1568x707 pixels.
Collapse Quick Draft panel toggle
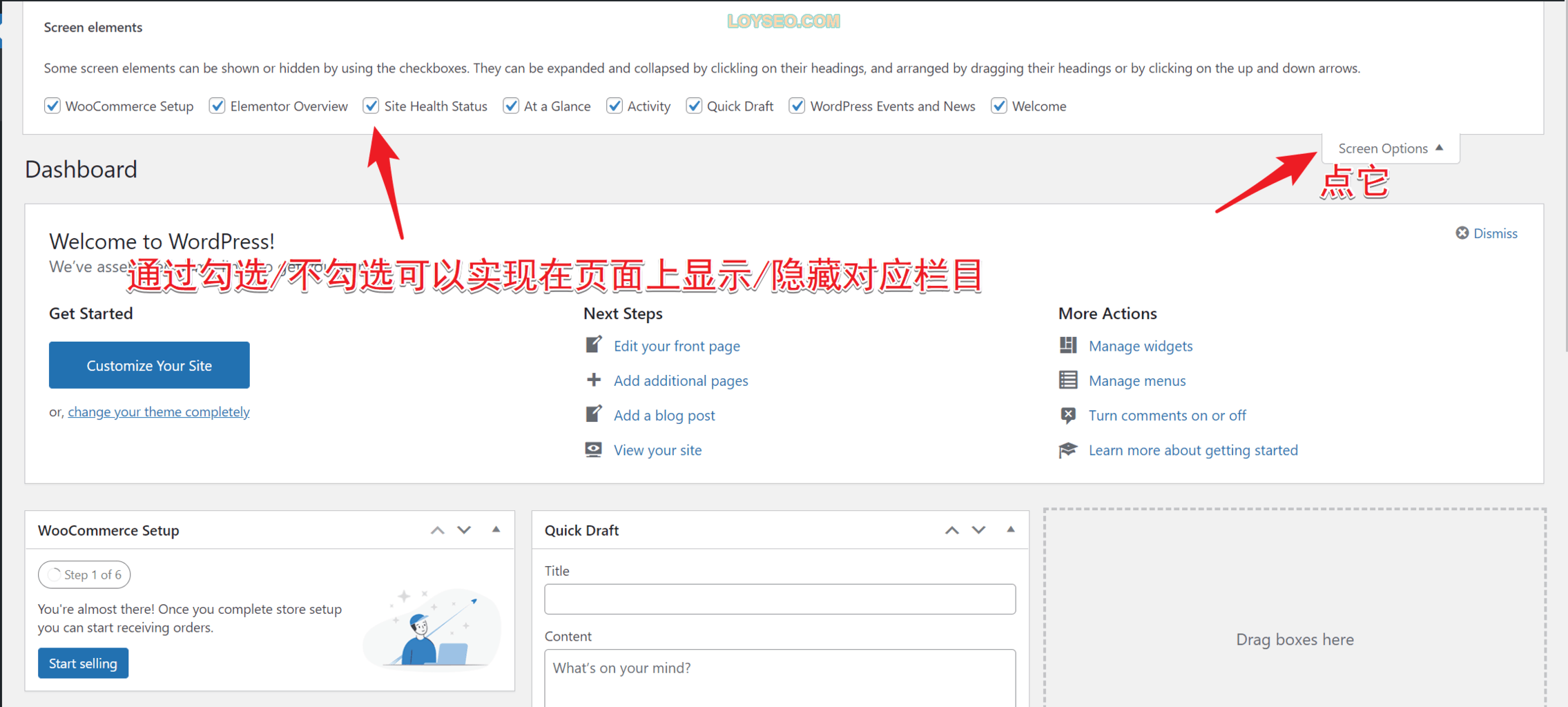(1010, 530)
